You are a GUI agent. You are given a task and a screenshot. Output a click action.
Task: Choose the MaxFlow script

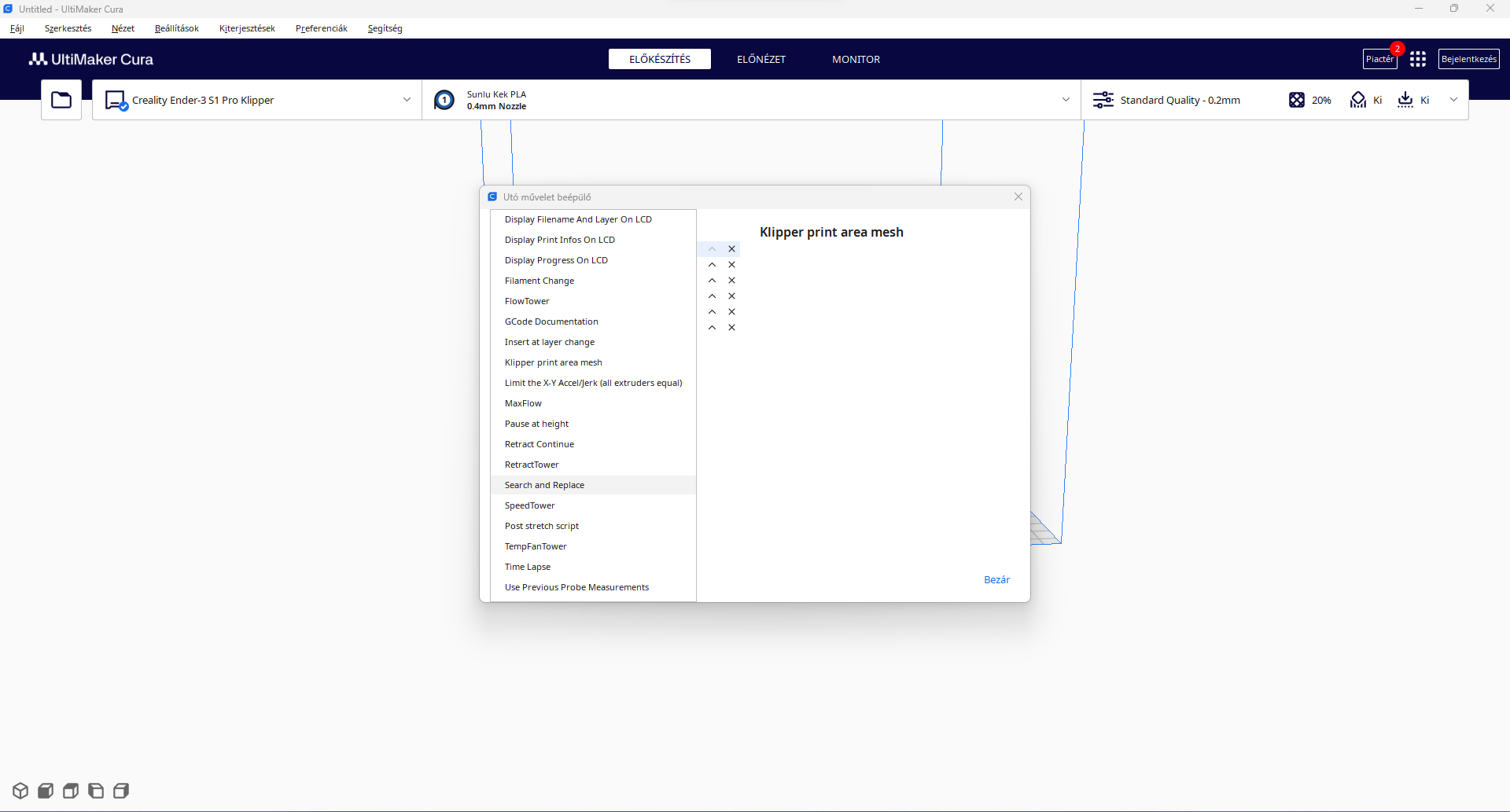[x=593, y=403]
